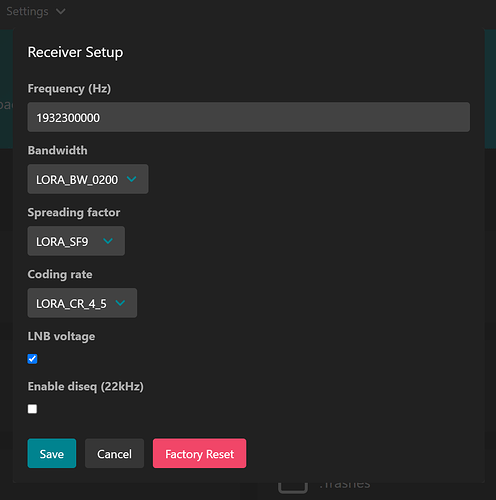
Task: Click the Enable diseq (22kHz) label
Action: [x=86, y=387]
